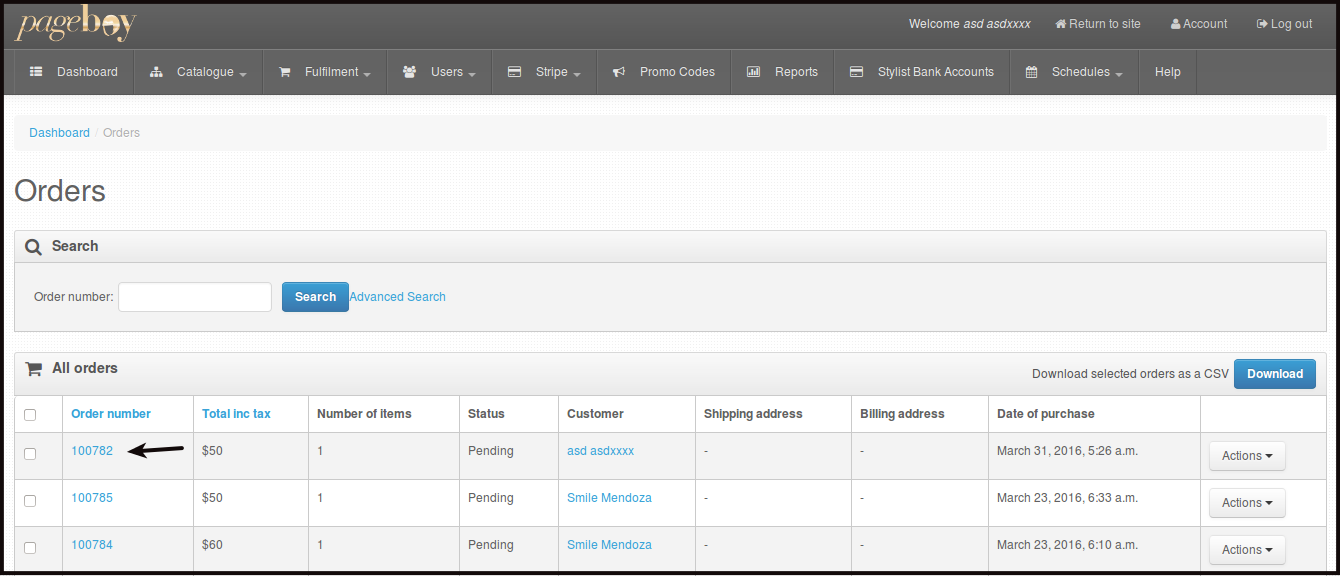
Task: Click the user icon beside Account
Action: (1176, 24)
